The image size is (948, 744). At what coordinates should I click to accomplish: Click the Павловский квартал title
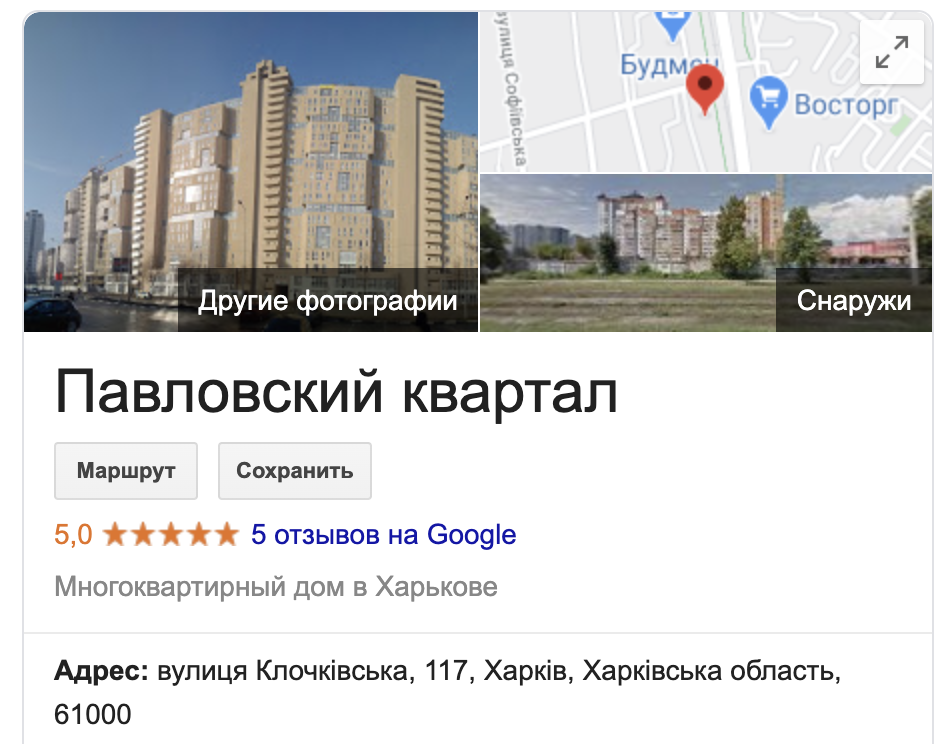(x=336, y=392)
